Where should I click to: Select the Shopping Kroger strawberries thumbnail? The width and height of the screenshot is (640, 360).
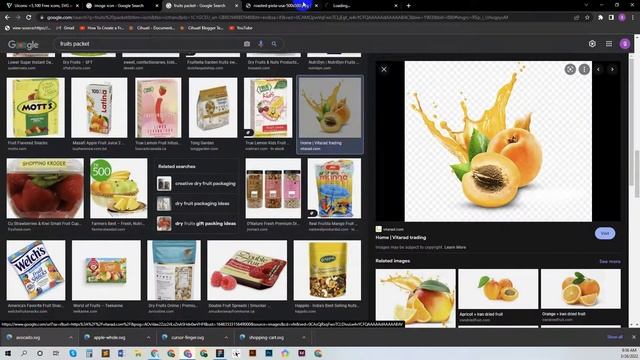(x=45, y=189)
